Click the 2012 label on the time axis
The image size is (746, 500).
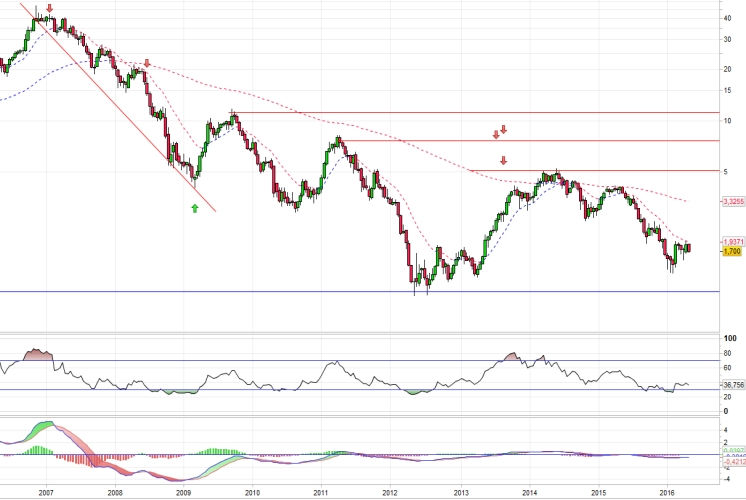point(390,493)
